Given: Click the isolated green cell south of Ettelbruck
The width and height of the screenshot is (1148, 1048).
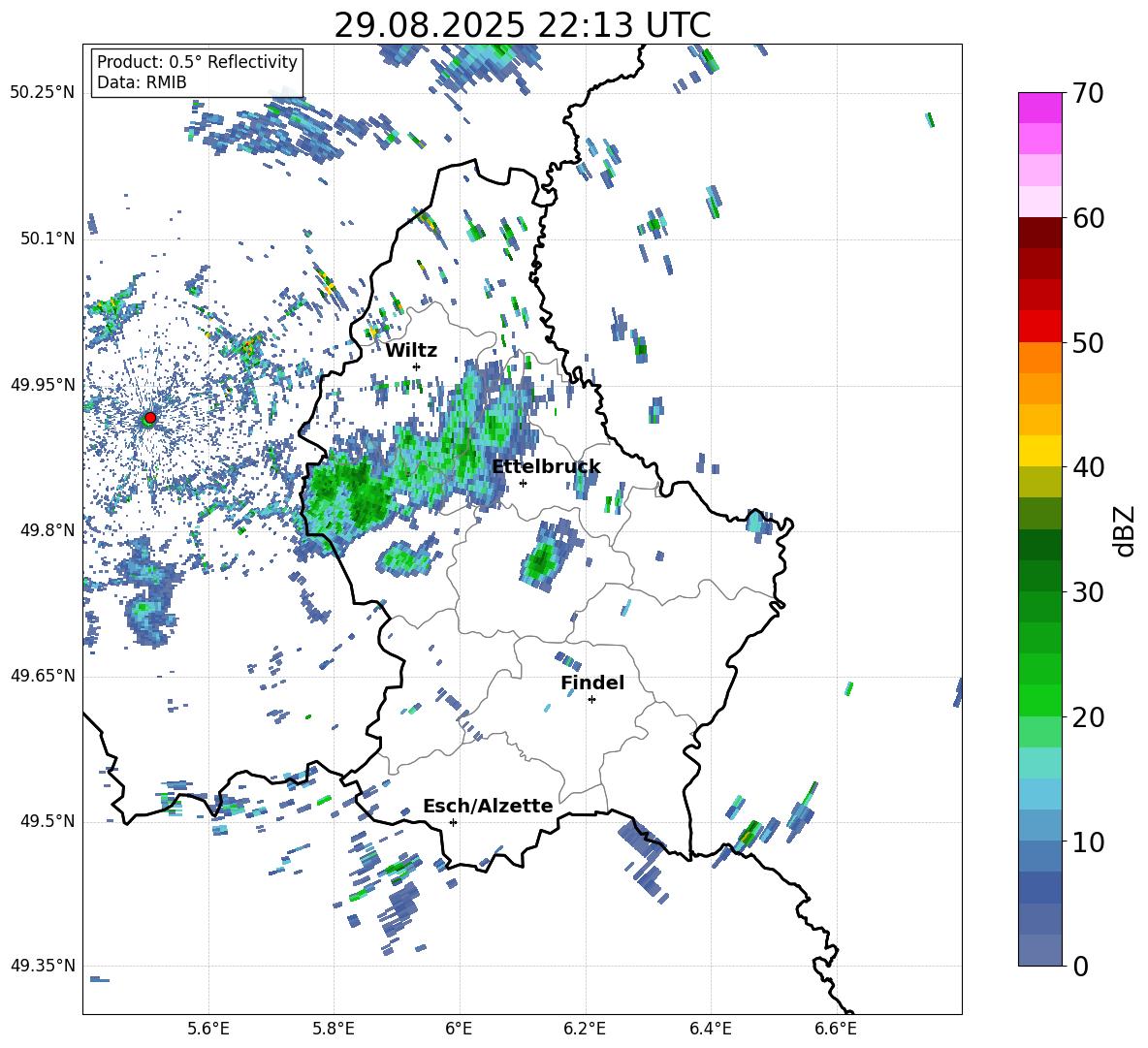Looking at the screenshot, I should pyautogui.click(x=543, y=559).
